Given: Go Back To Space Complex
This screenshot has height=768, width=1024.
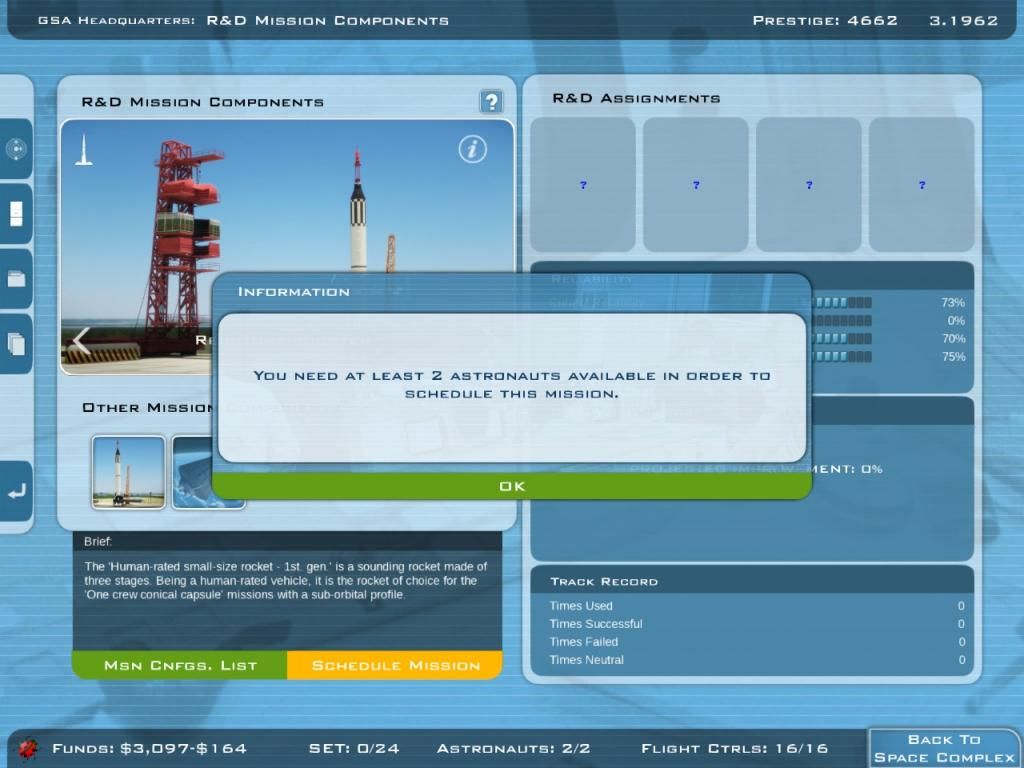Looking at the screenshot, I should pos(944,748).
